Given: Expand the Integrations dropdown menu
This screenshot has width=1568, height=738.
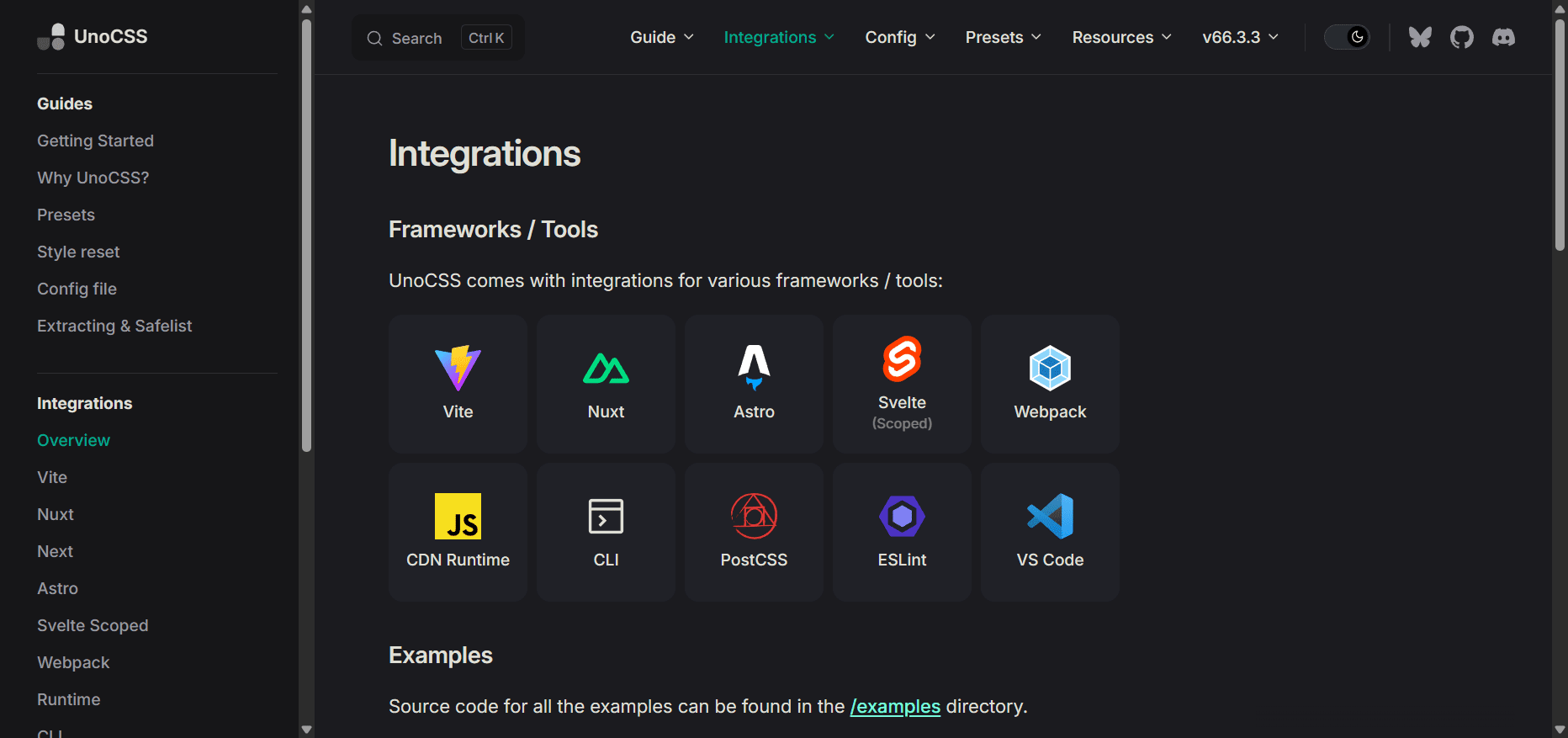Looking at the screenshot, I should tap(779, 37).
